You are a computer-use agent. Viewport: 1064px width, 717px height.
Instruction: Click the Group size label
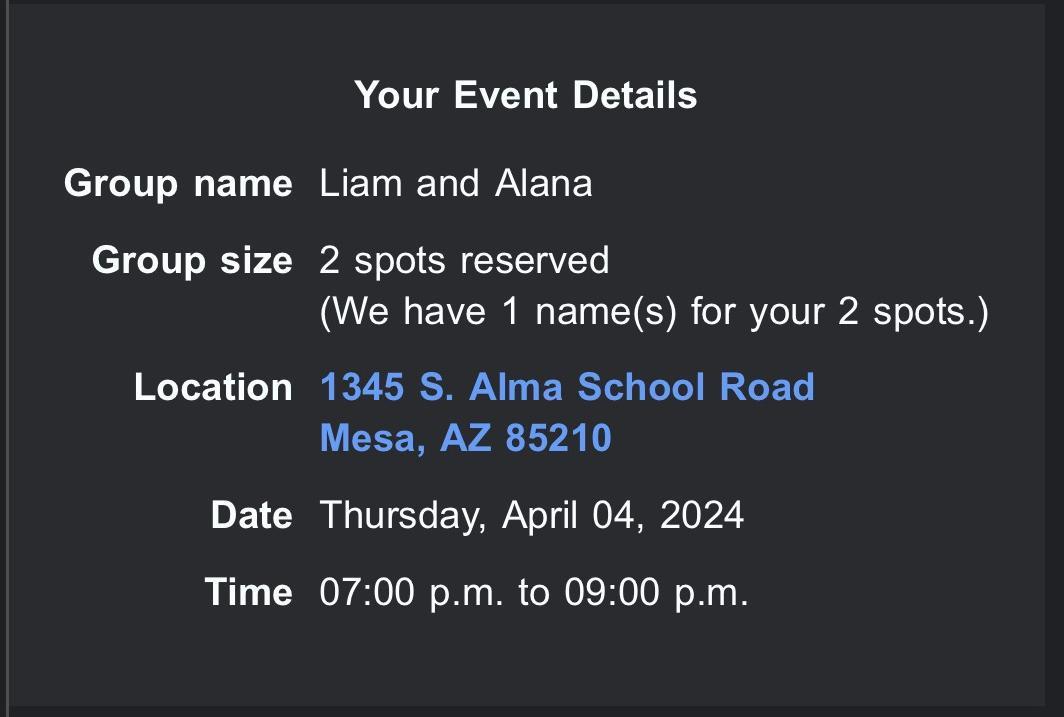(192, 260)
